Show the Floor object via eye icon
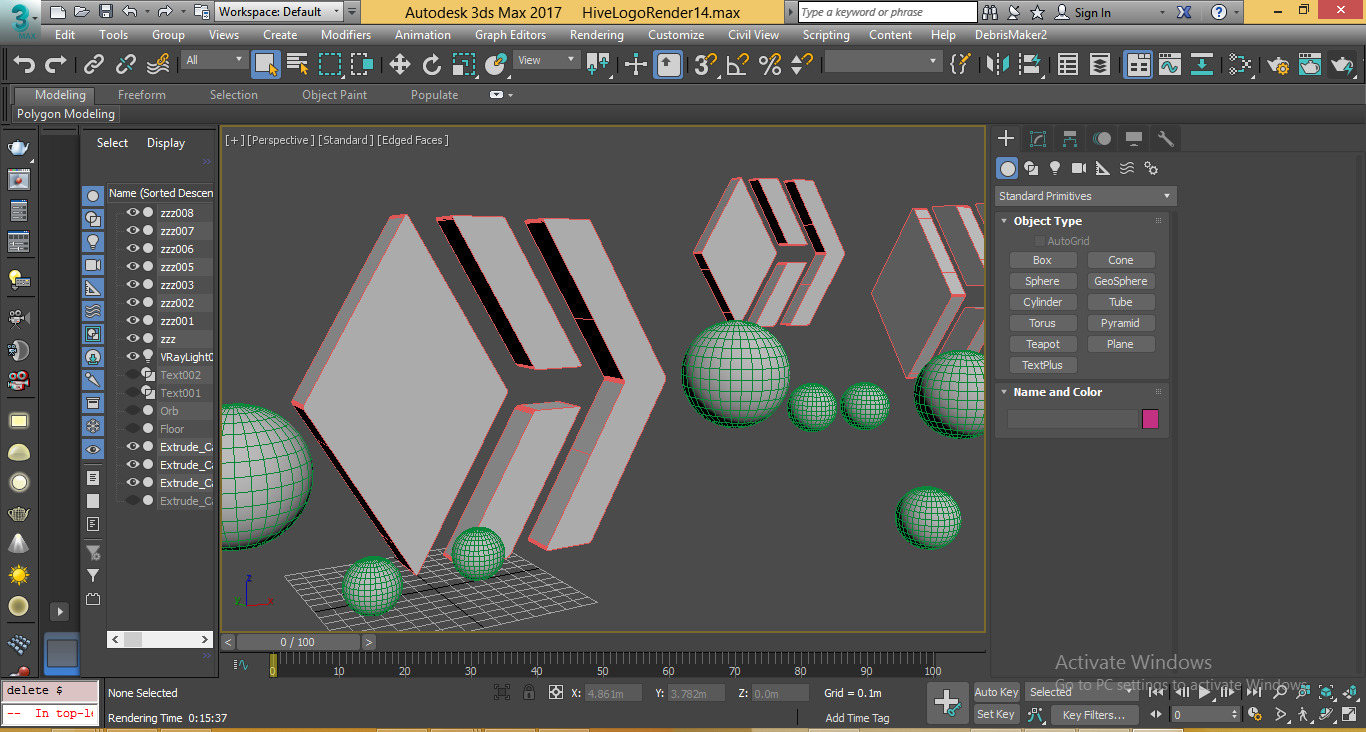 click(x=132, y=429)
